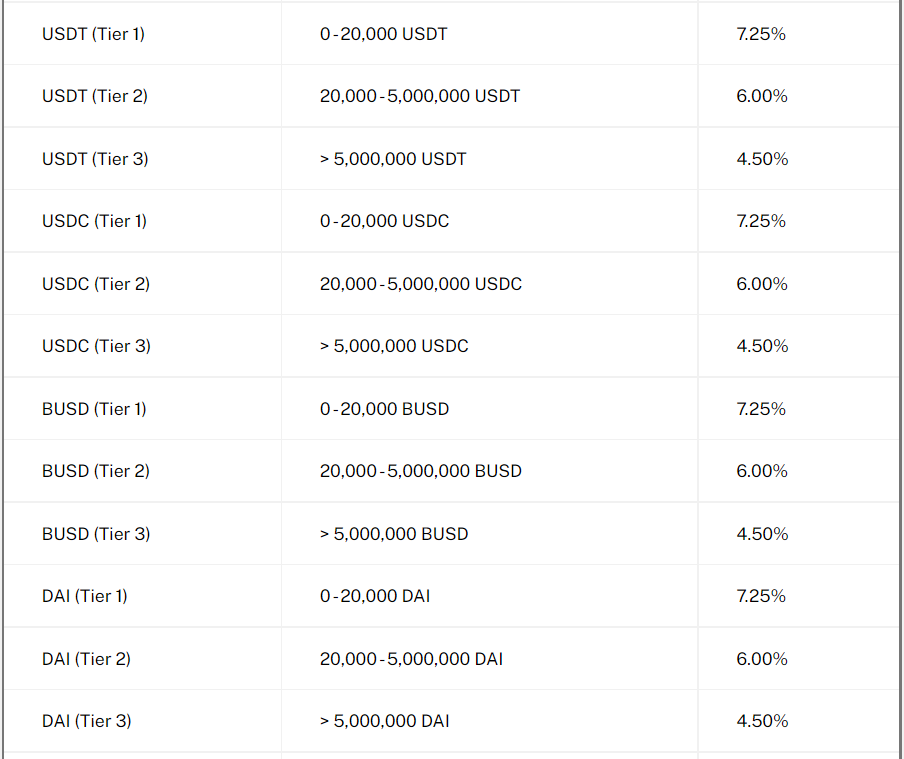Click the 0-20,000 BUSD range

click(x=385, y=409)
